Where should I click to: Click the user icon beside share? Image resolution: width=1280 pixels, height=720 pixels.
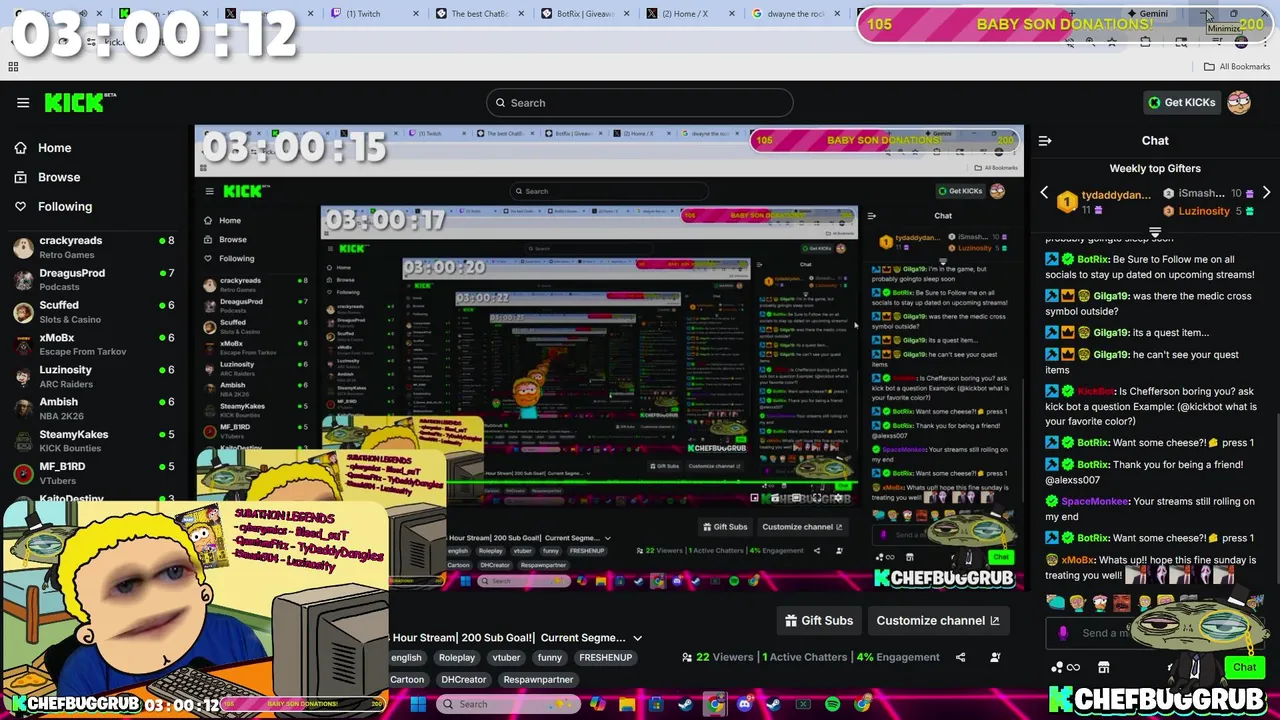coord(995,657)
